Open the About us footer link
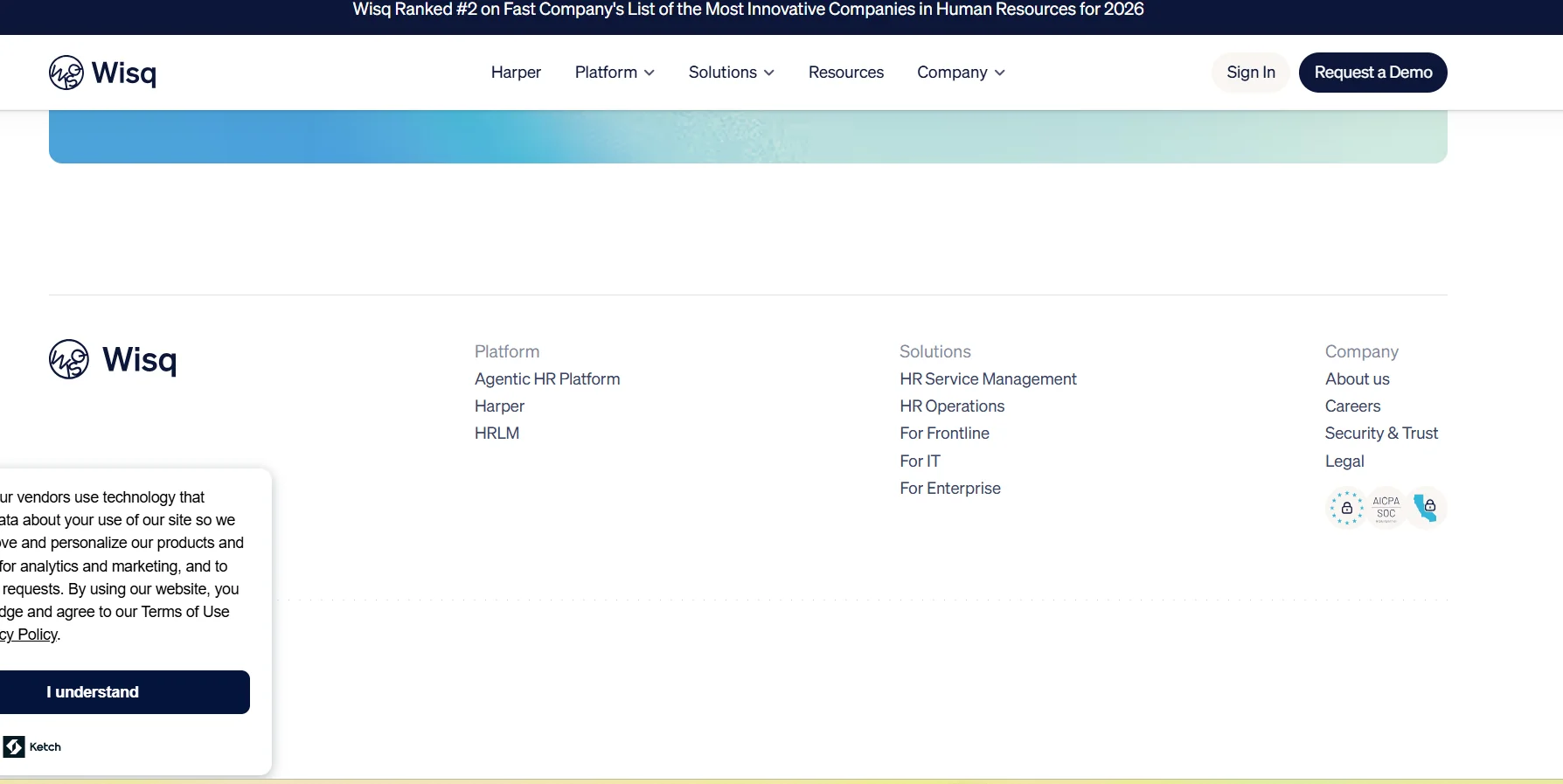Screen dimensions: 1563x784 pyautogui.click(x=1357, y=379)
